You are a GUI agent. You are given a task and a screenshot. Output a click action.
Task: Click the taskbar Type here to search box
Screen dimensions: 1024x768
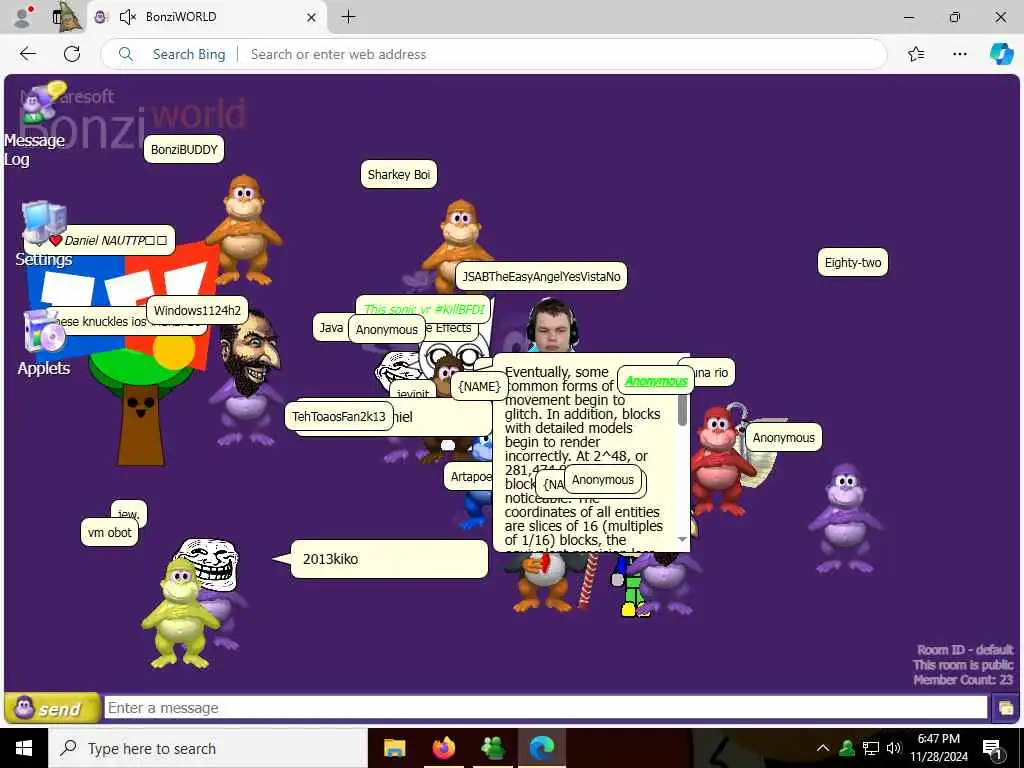208,748
